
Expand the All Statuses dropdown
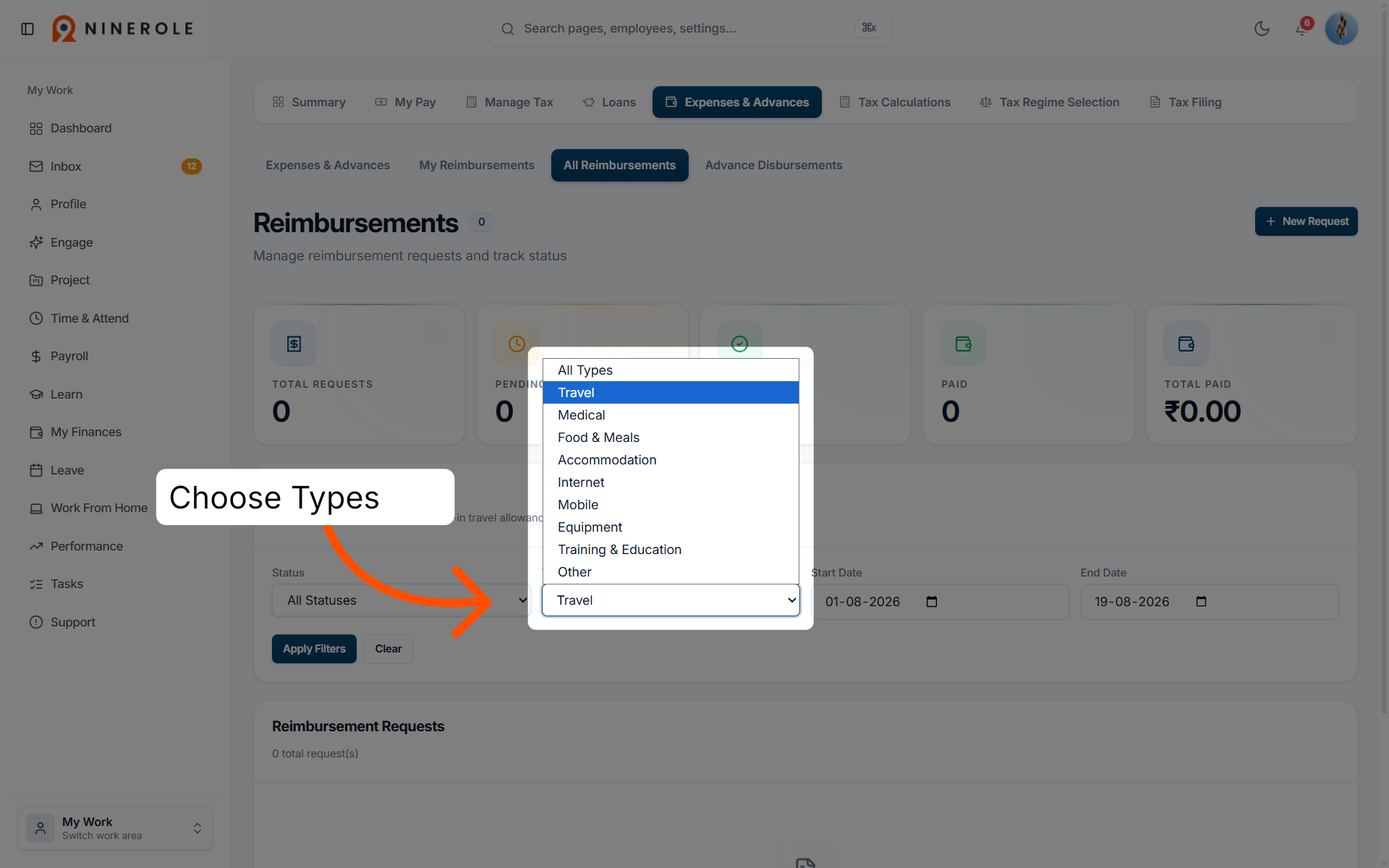point(402,600)
